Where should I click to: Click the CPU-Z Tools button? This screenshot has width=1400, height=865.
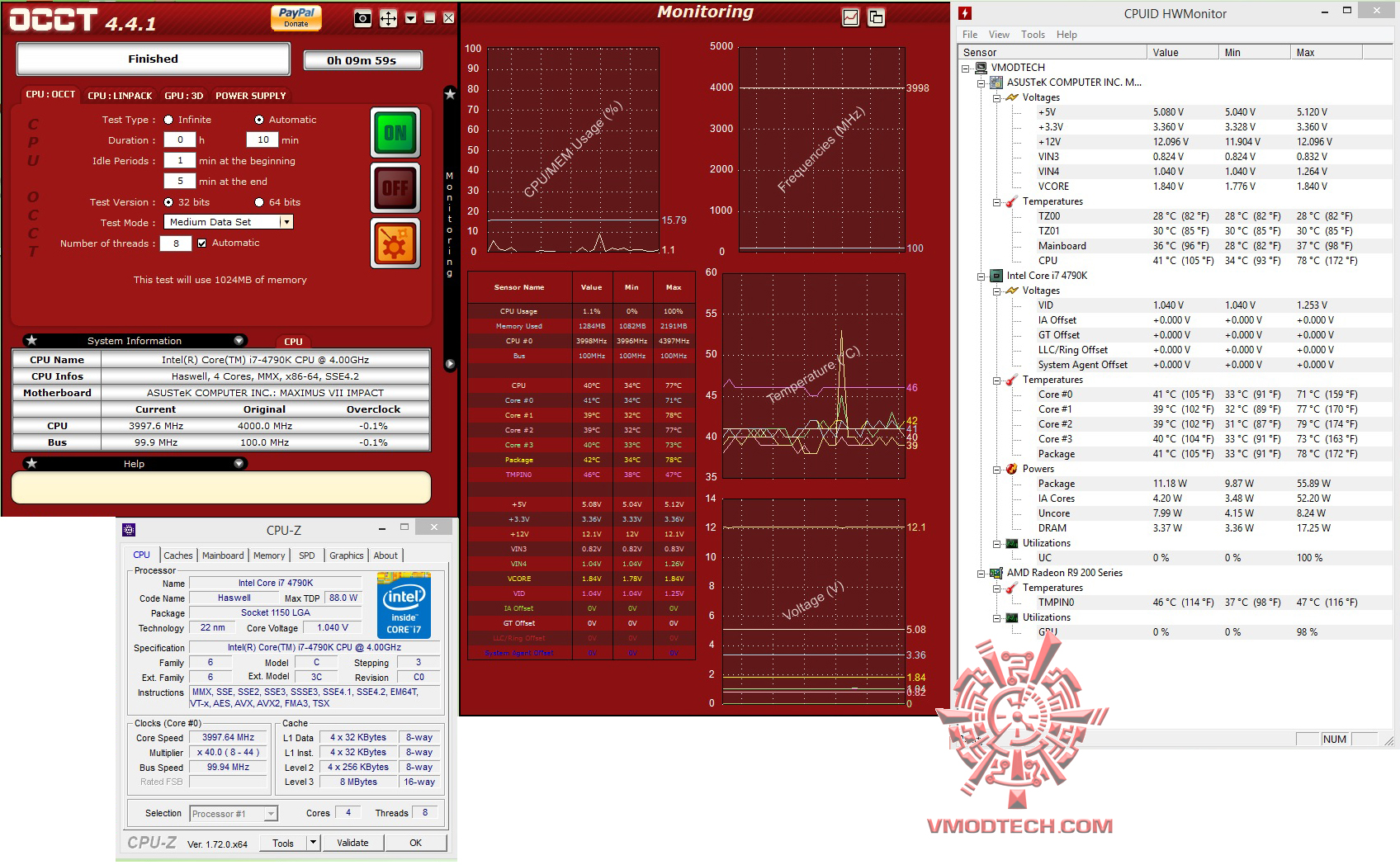(x=283, y=843)
